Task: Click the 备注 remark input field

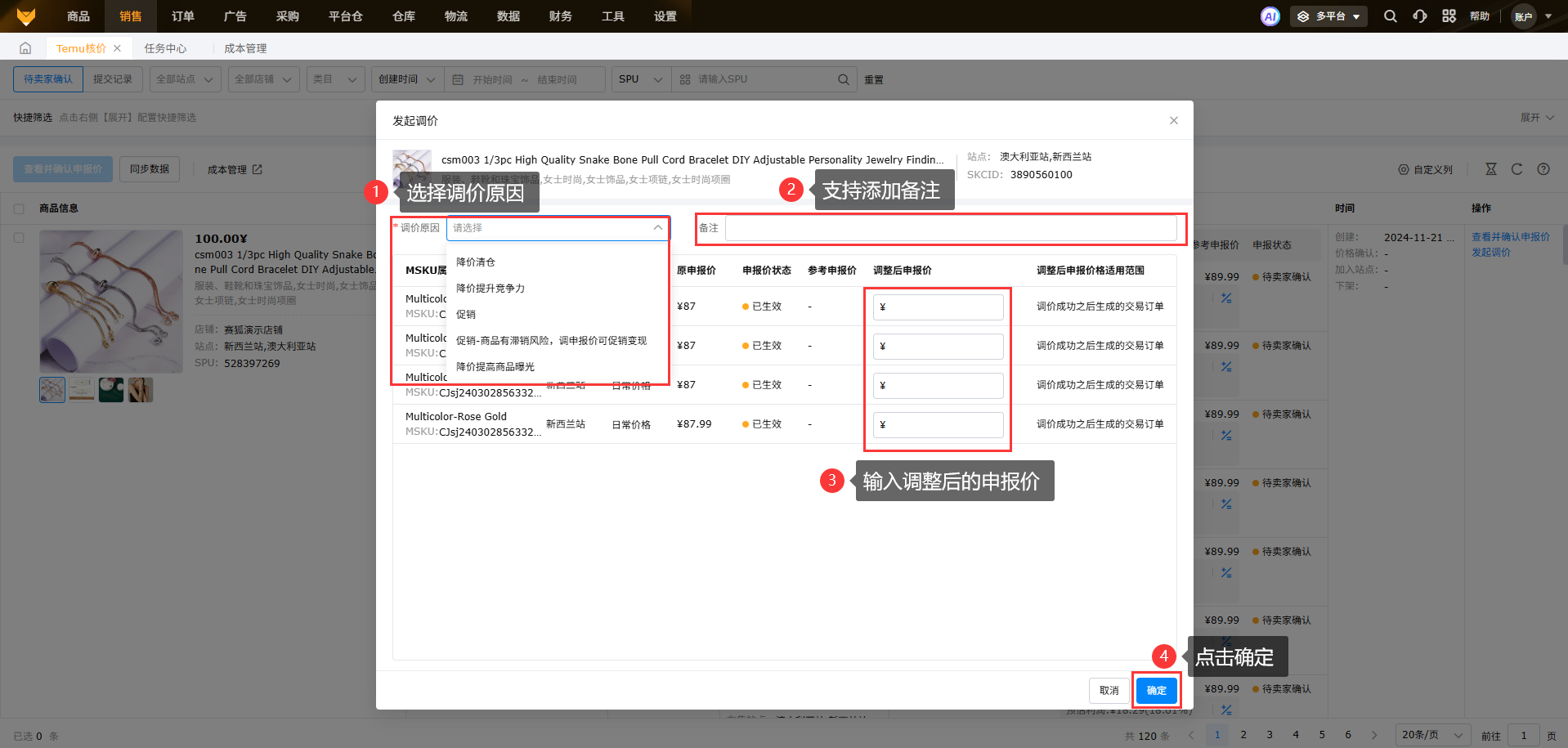Action: 951,228
